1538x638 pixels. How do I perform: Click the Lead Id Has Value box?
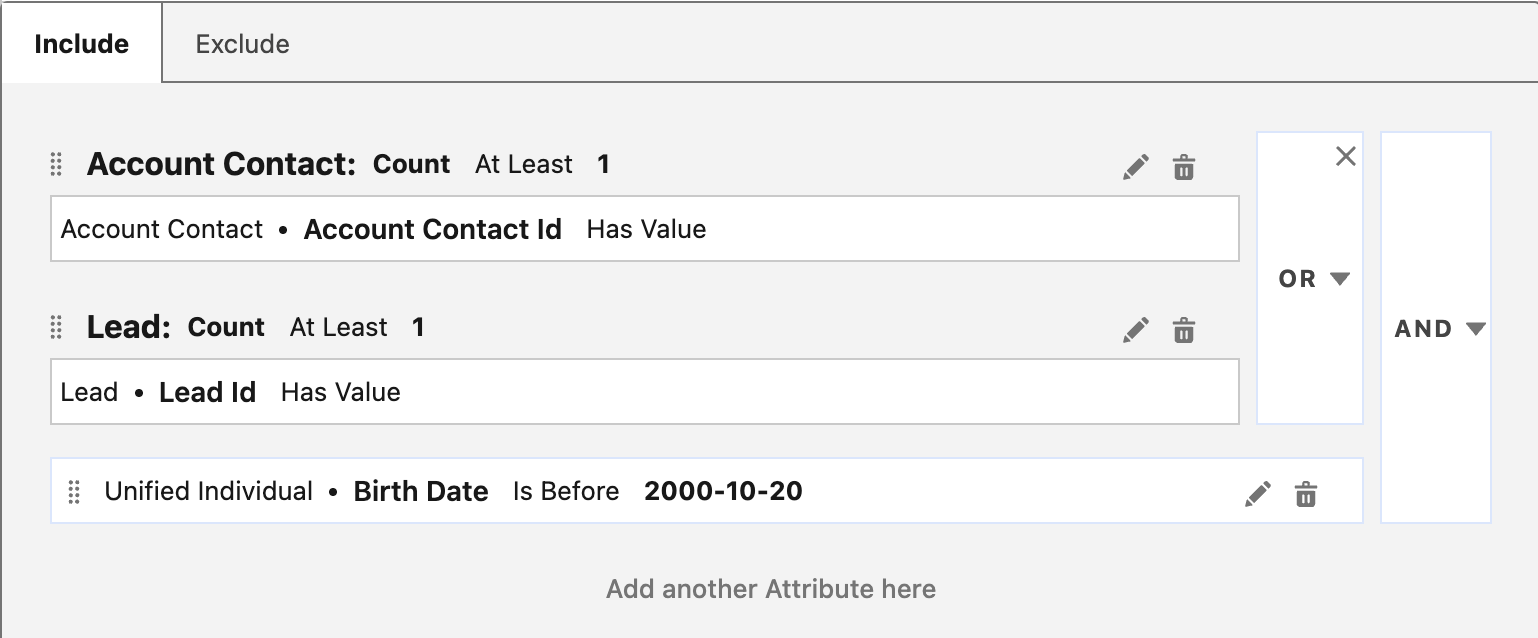point(644,392)
